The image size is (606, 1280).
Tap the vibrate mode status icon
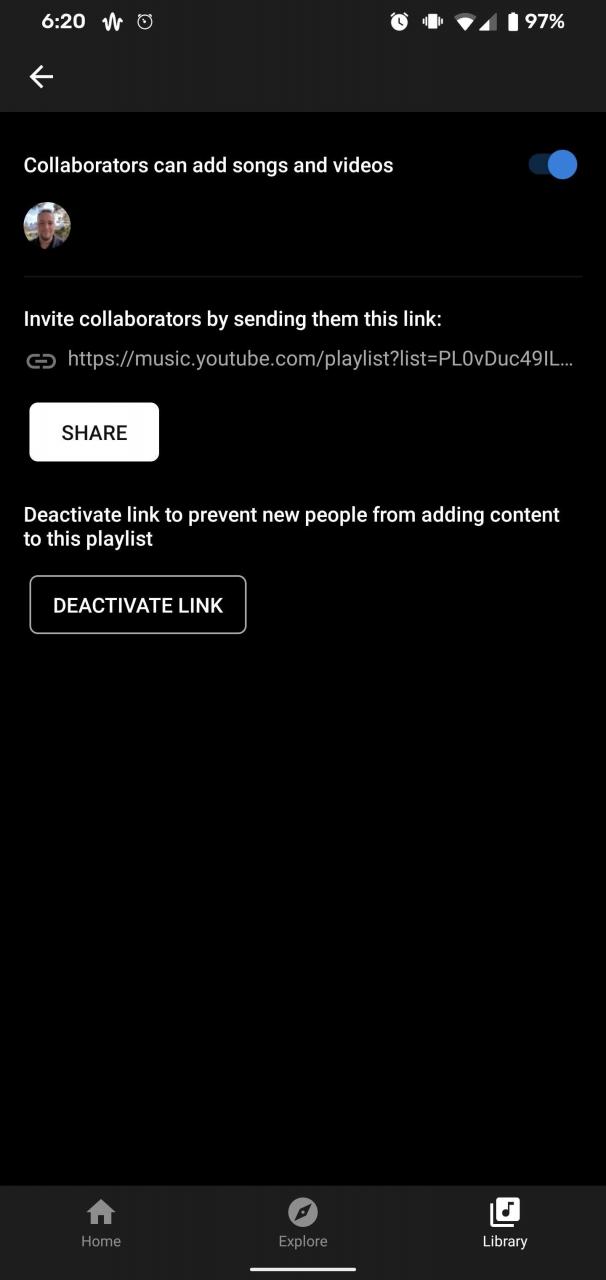click(x=433, y=22)
